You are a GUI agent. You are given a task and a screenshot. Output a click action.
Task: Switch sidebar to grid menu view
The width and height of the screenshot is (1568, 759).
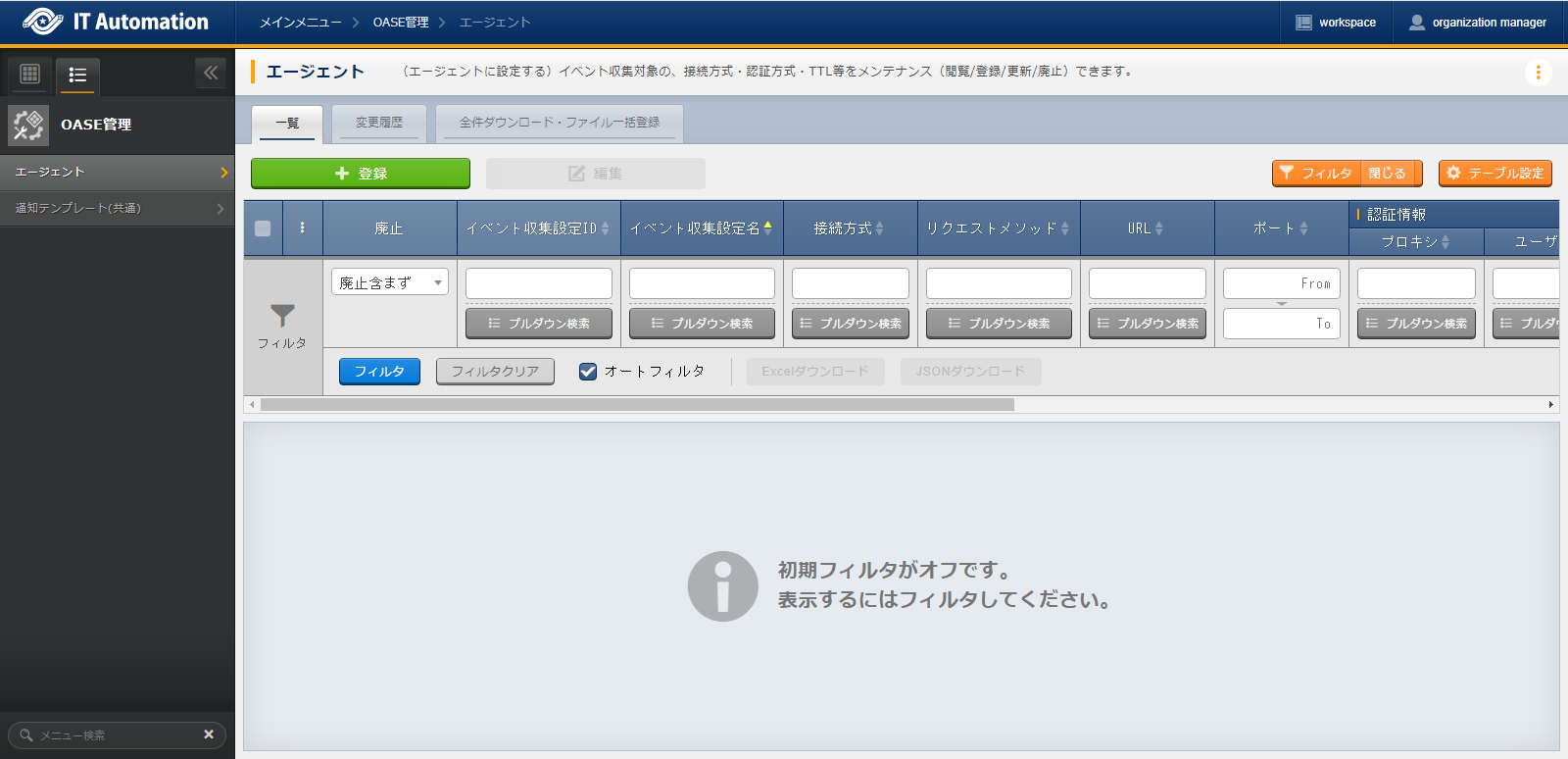coord(30,74)
